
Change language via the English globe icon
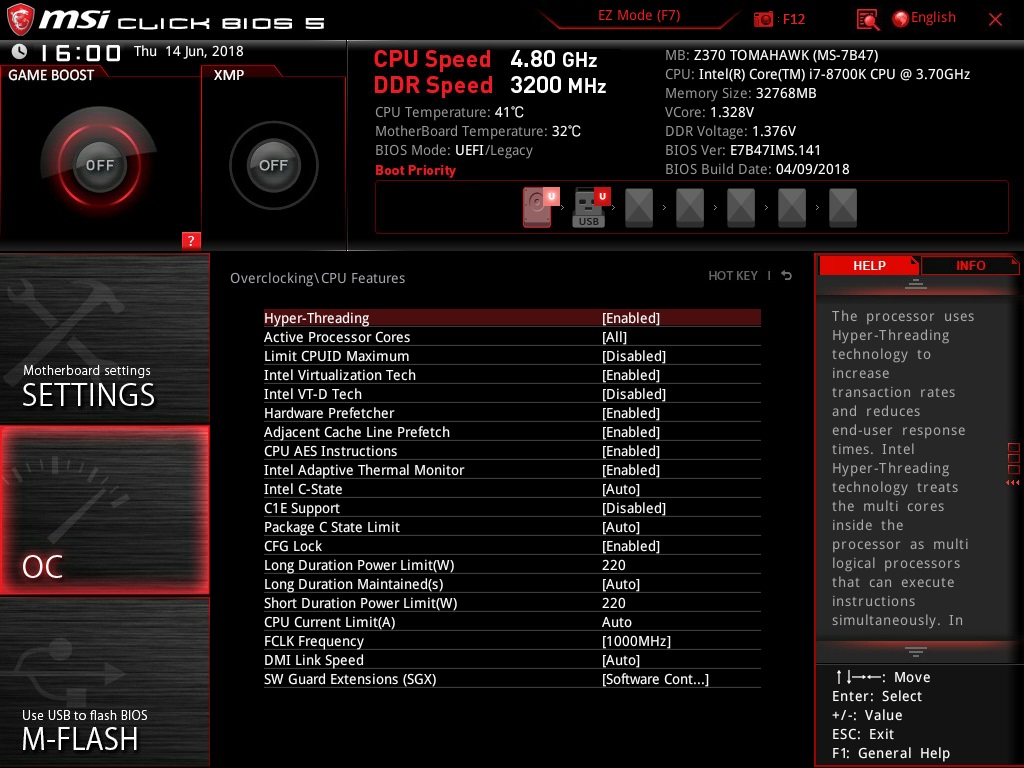click(924, 18)
